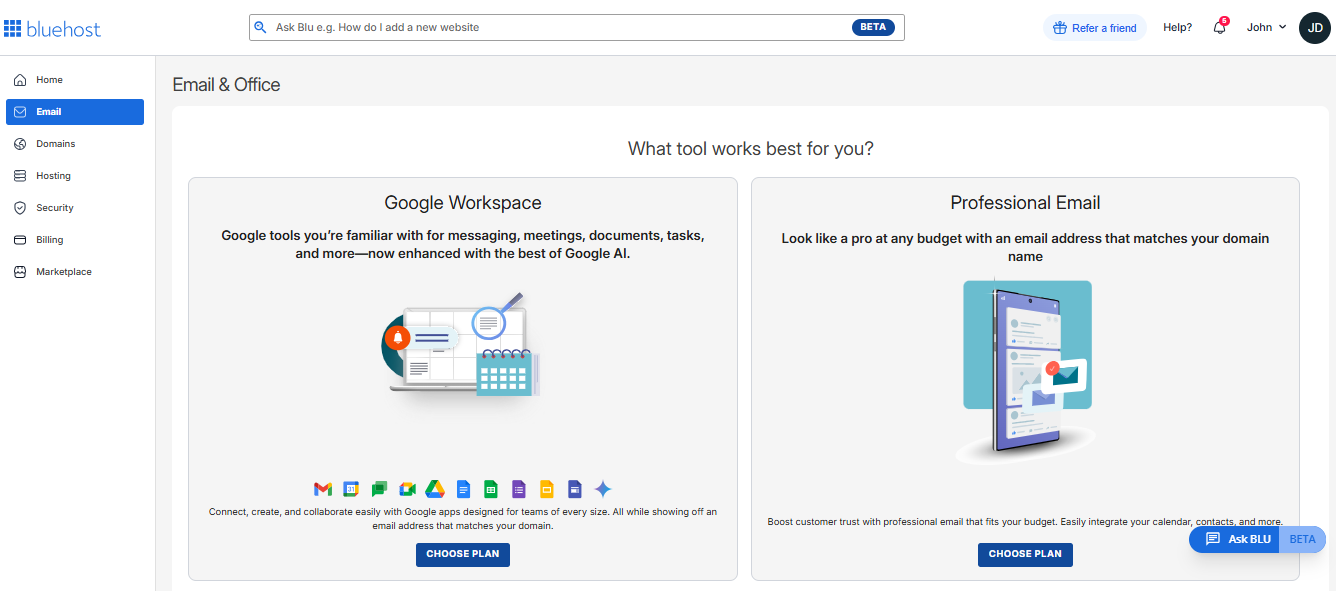This screenshot has width=1336, height=591.
Task: Navigate to Security in the sidebar
Action: (56, 207)
